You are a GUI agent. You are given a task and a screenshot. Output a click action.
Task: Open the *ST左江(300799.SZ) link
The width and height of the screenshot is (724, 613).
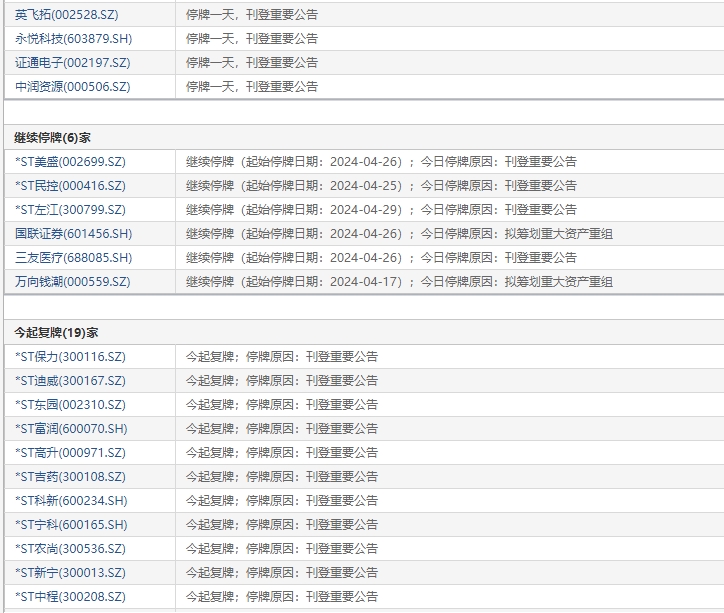pyautogui.click(x=70, y=210)
